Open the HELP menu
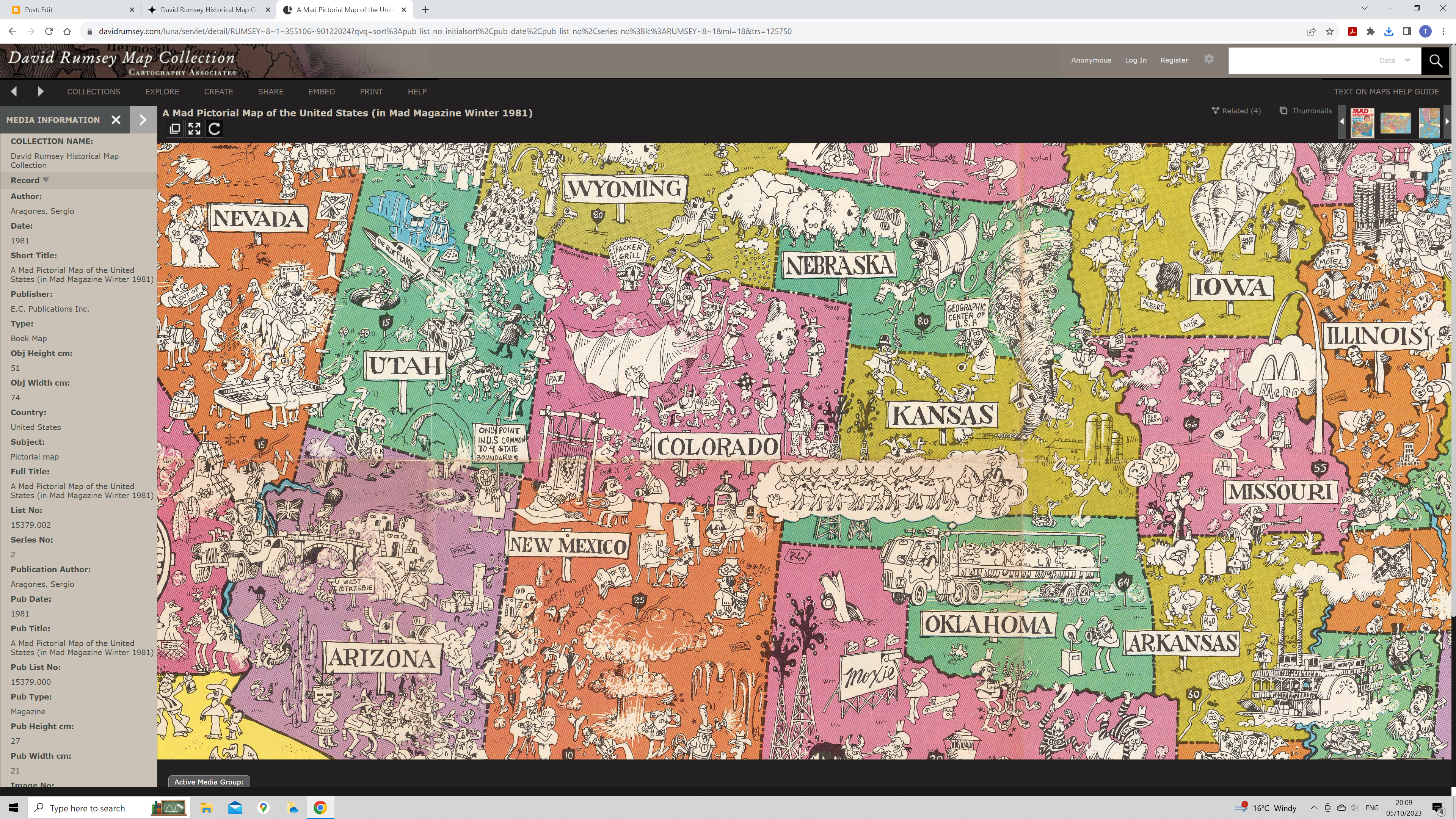1456x819 pixels. (417, 91)
